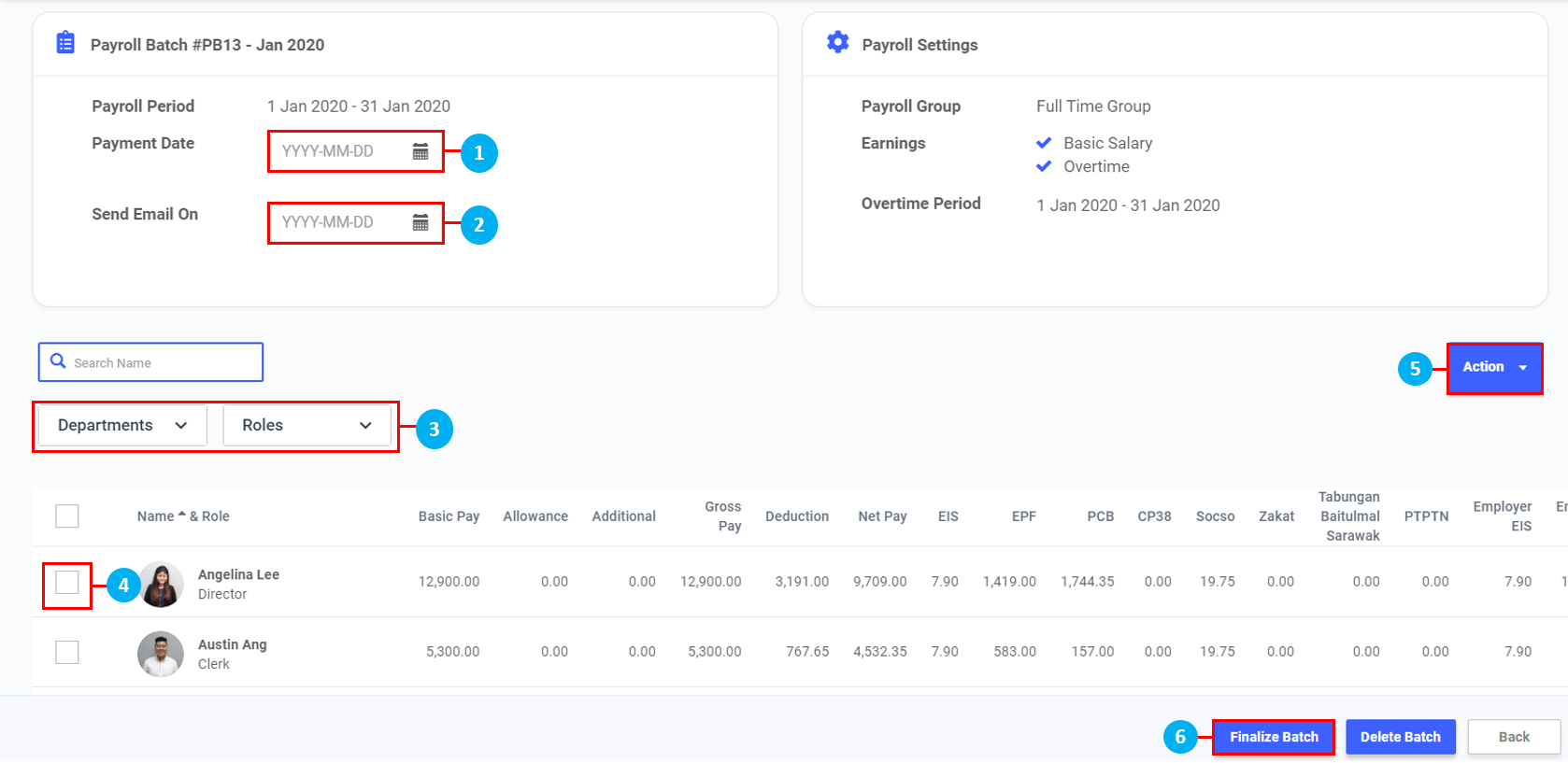Click the sort arrow beside Name header

tap(181, 515)
